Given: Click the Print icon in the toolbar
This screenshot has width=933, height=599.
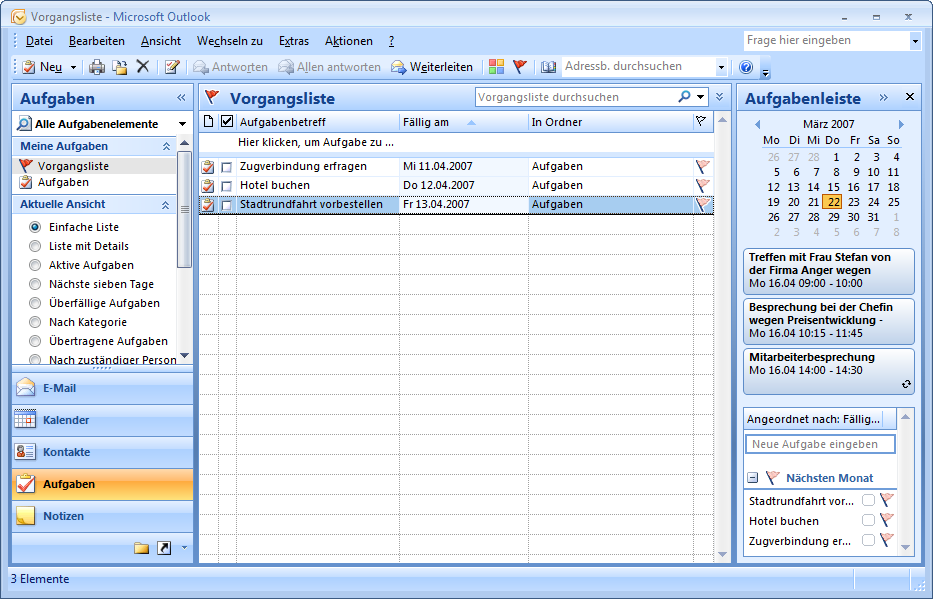Looking at the screenshot, I should coord(97,67).
